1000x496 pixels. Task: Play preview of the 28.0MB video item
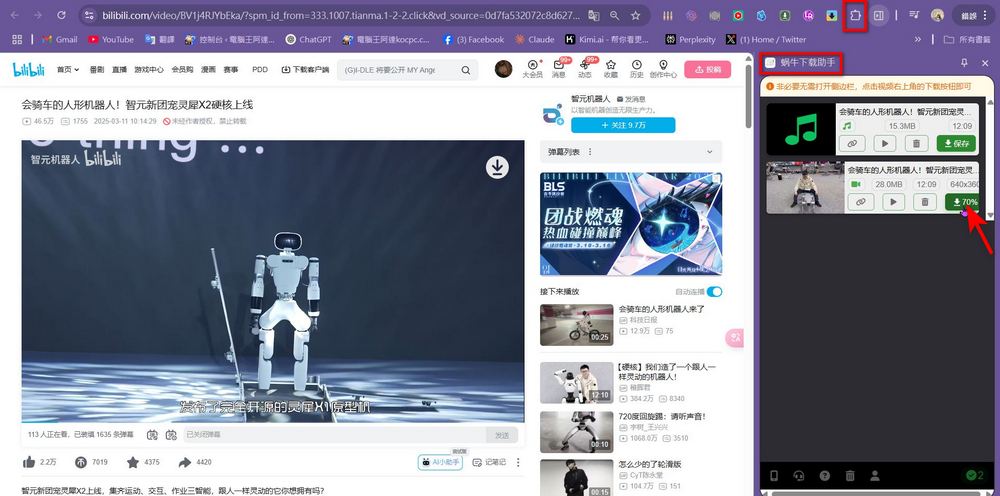point(893,202)
